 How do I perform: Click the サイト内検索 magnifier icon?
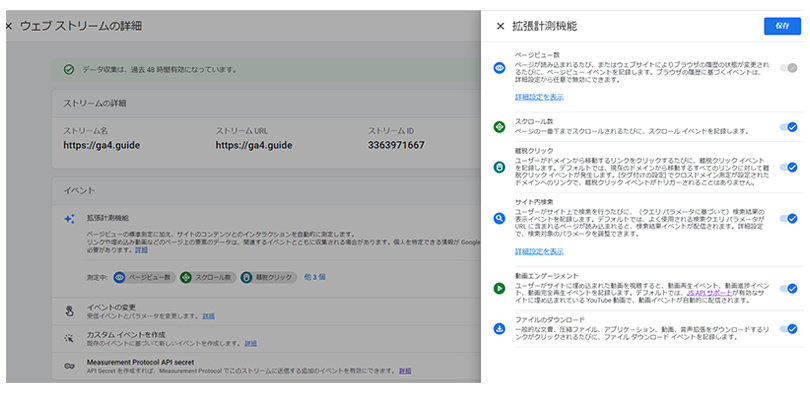click(x=499, y=218)
